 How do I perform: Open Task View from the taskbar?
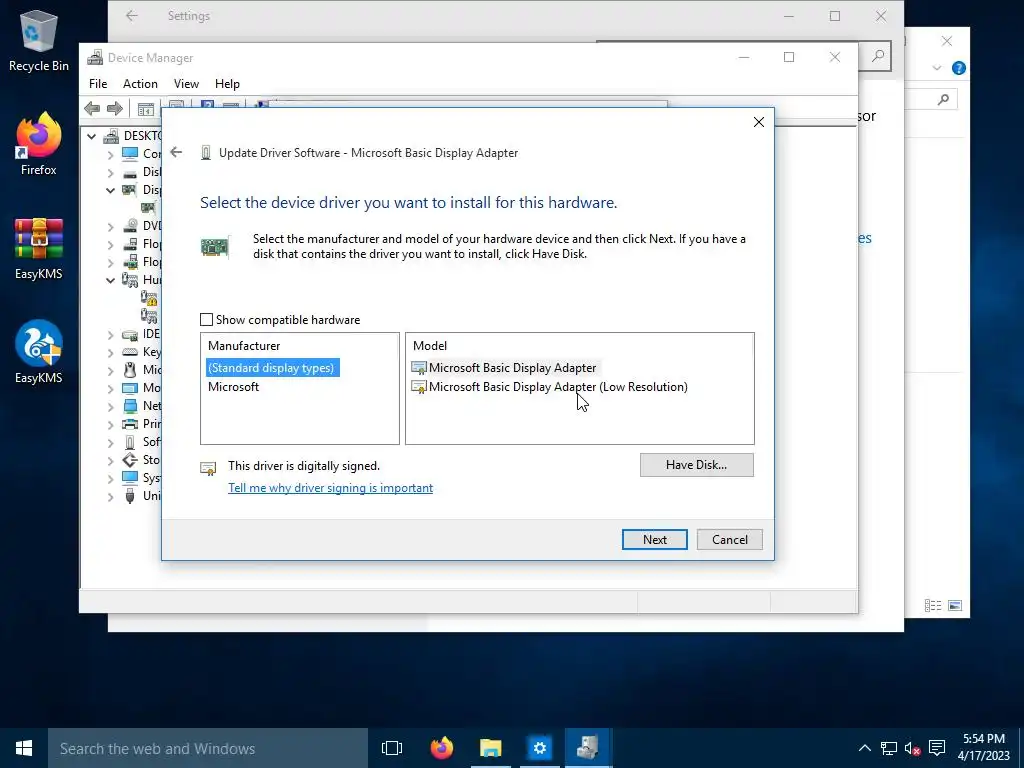coord(392,748)
